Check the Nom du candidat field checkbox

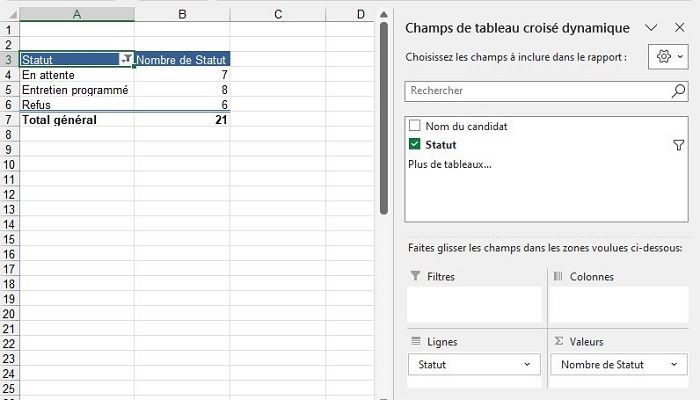(x=415, y=127)
